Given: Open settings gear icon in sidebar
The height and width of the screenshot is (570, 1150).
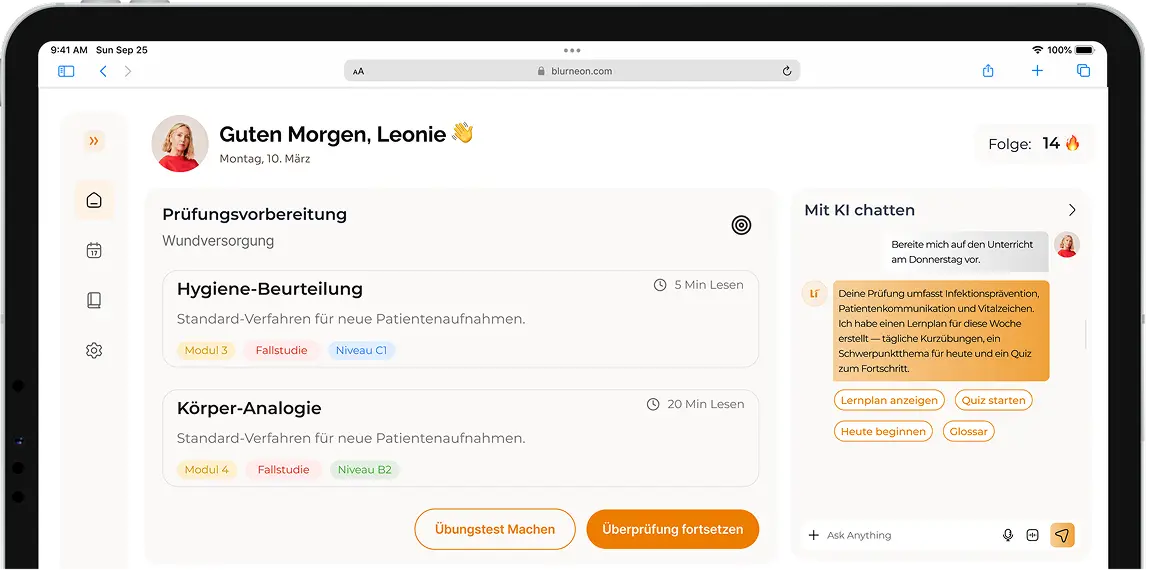Looking at the screenshot, I should pyautogui.click(x=94, y=351).
